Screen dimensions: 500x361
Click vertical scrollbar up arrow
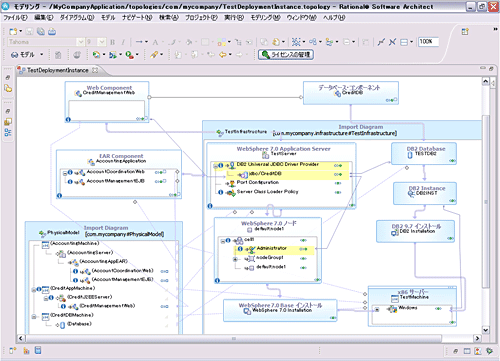[486, 81]
